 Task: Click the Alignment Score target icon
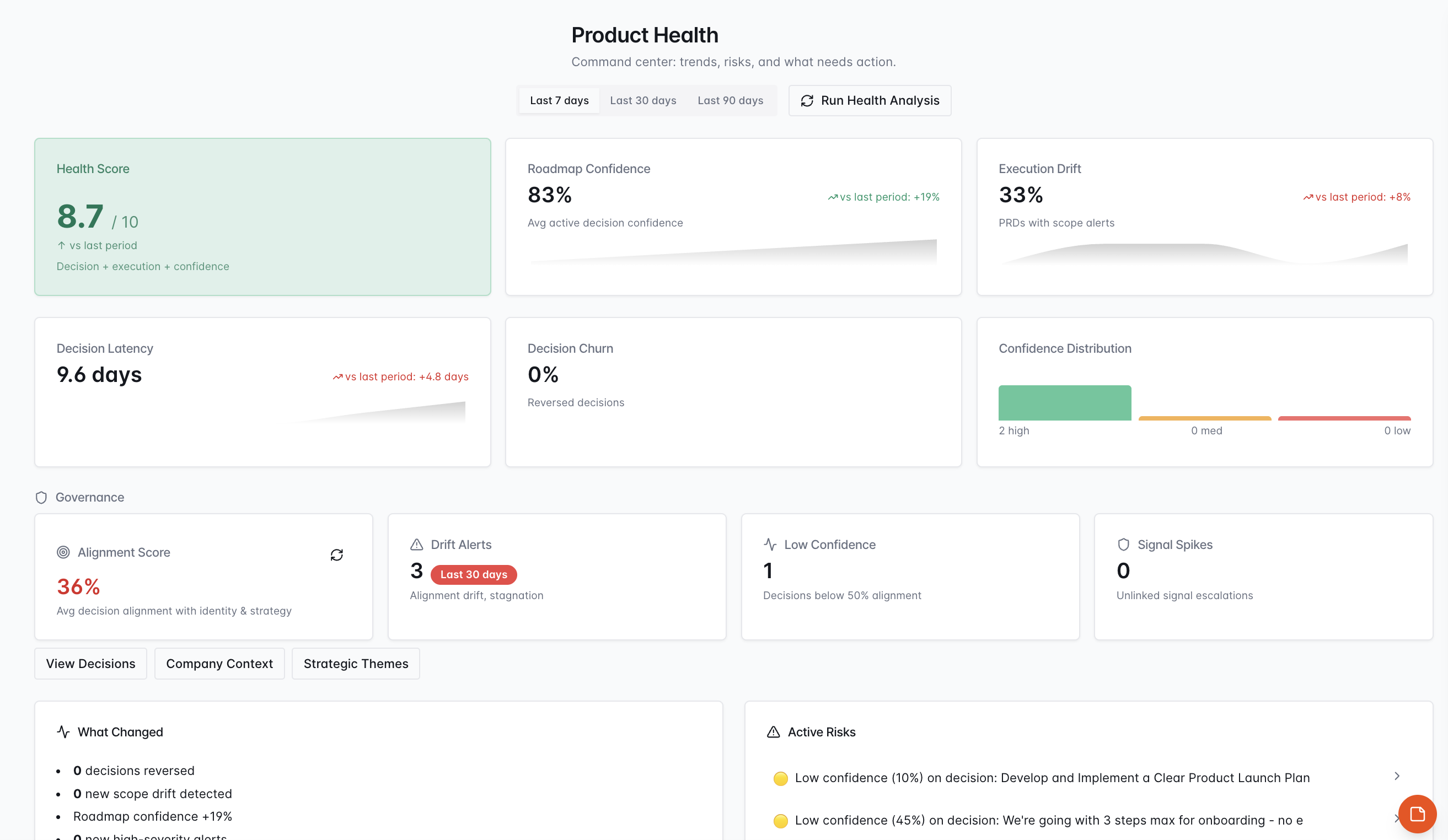63,552
